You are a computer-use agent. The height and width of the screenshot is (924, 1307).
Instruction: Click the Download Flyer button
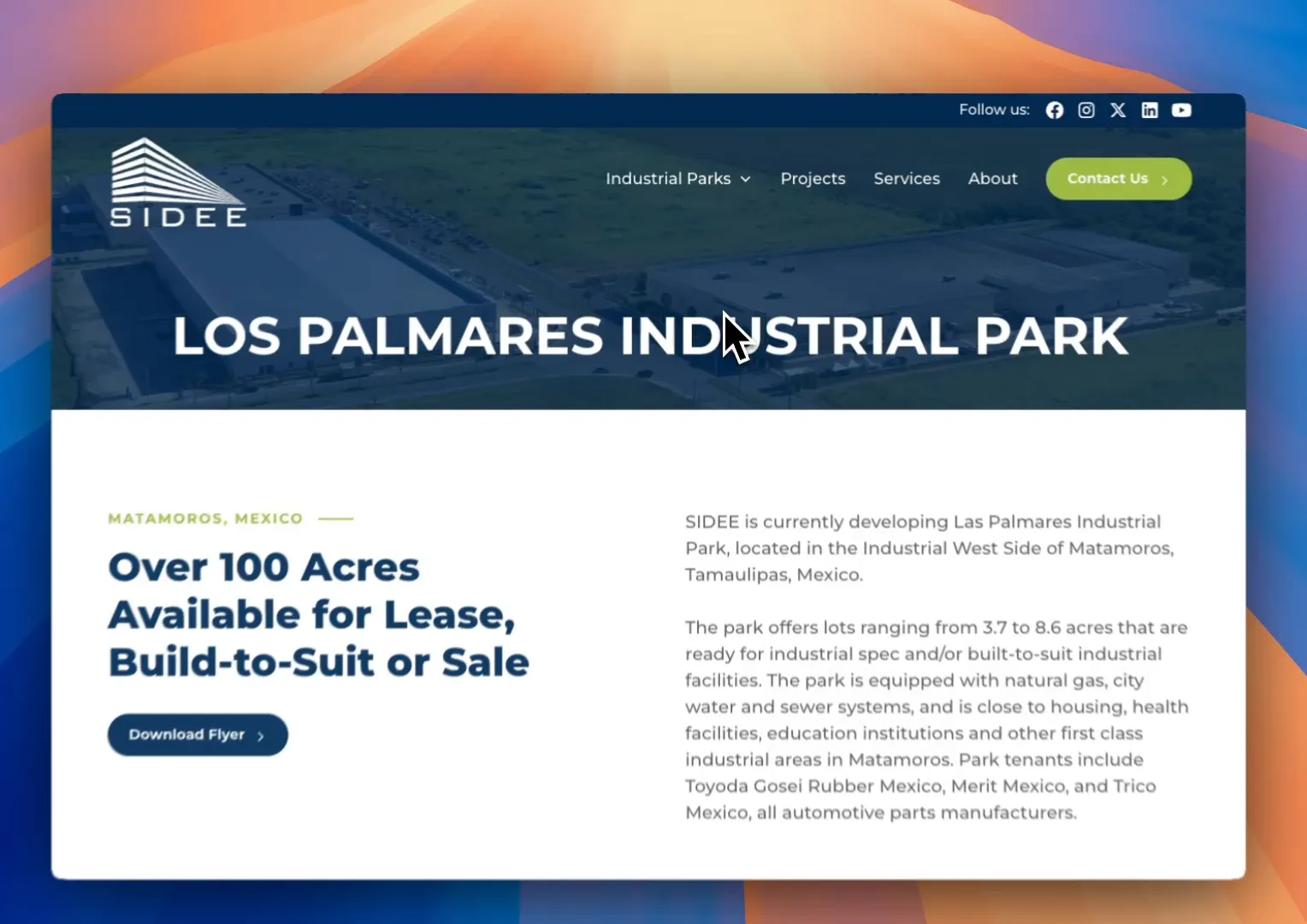(x=198, y=735)
